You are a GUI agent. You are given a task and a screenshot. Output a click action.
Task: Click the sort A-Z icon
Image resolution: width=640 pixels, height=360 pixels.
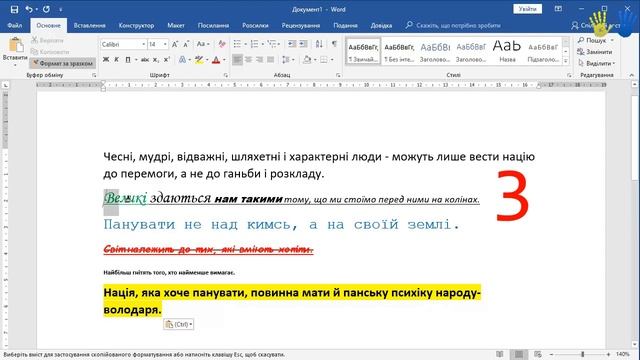[x=319, y=44]
